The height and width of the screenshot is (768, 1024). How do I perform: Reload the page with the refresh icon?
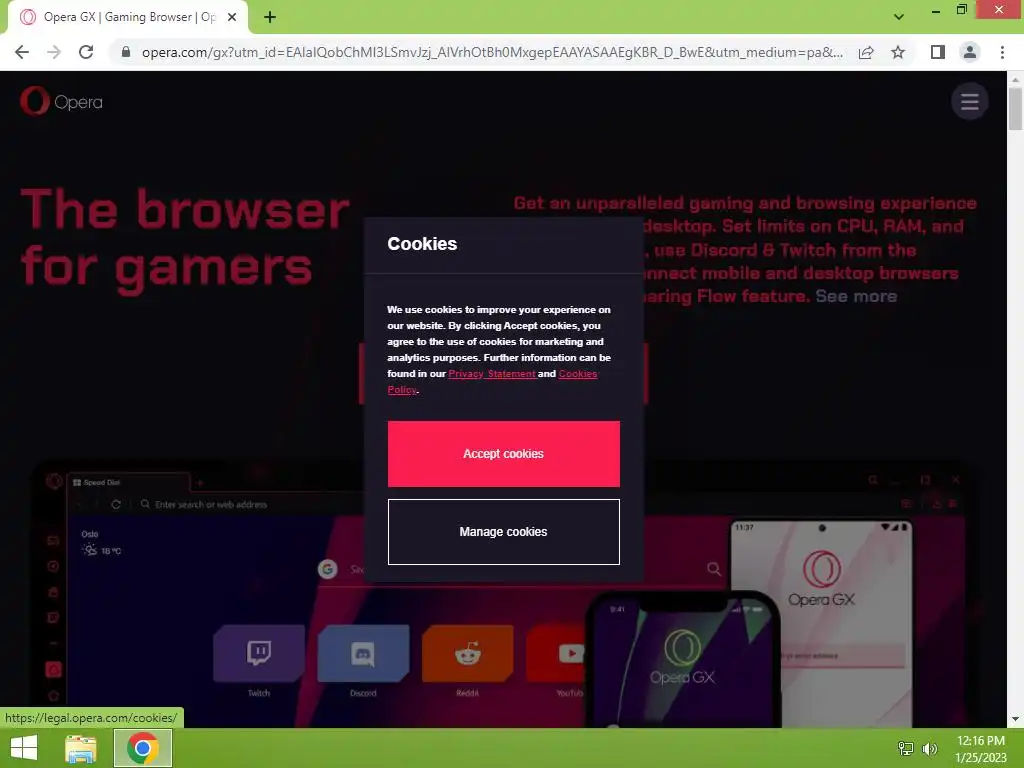(86, 52)
